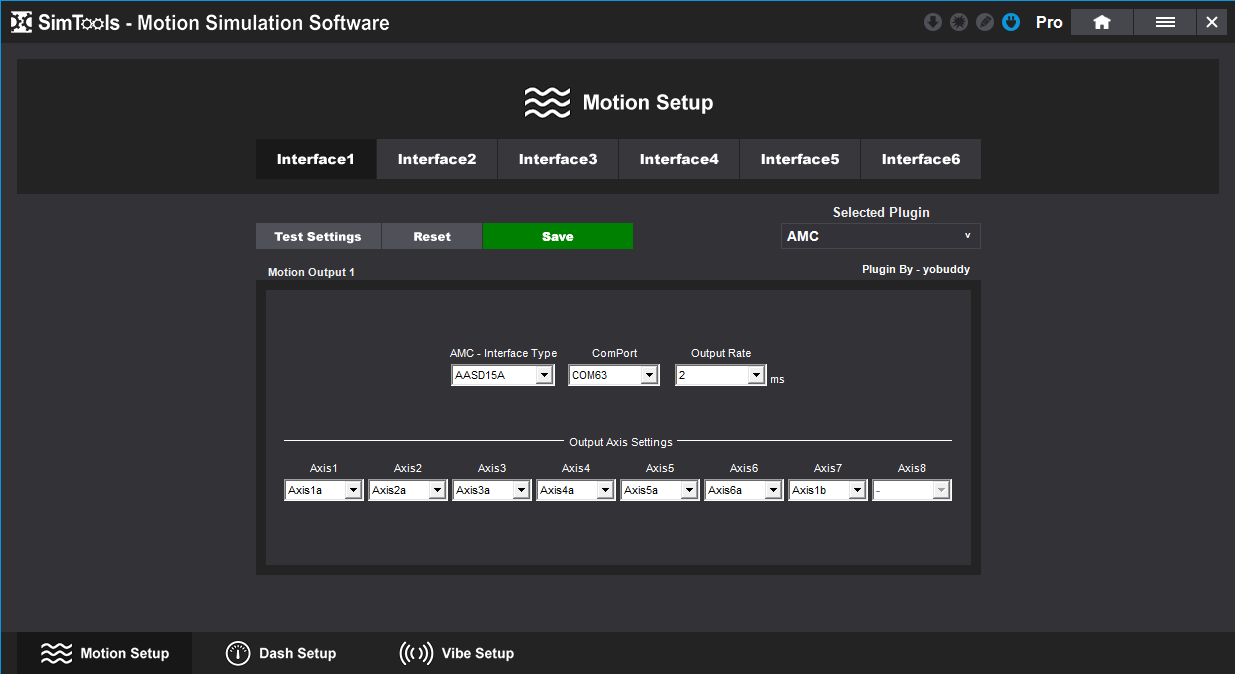This screenshot has height=674, width=1235.
Task: Open the AMC Interface Type dropdown
Action: (x=503, y=375)
